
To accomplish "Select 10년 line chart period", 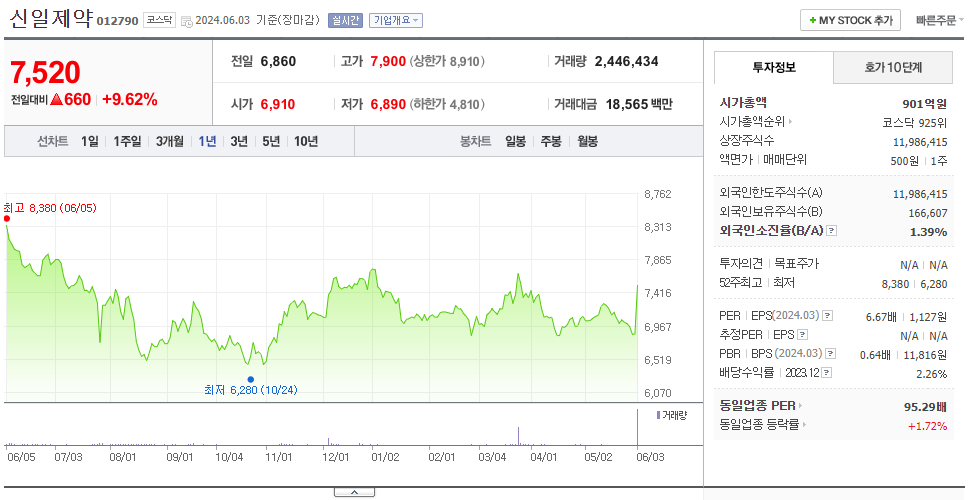I will click(x=306, y=141).
